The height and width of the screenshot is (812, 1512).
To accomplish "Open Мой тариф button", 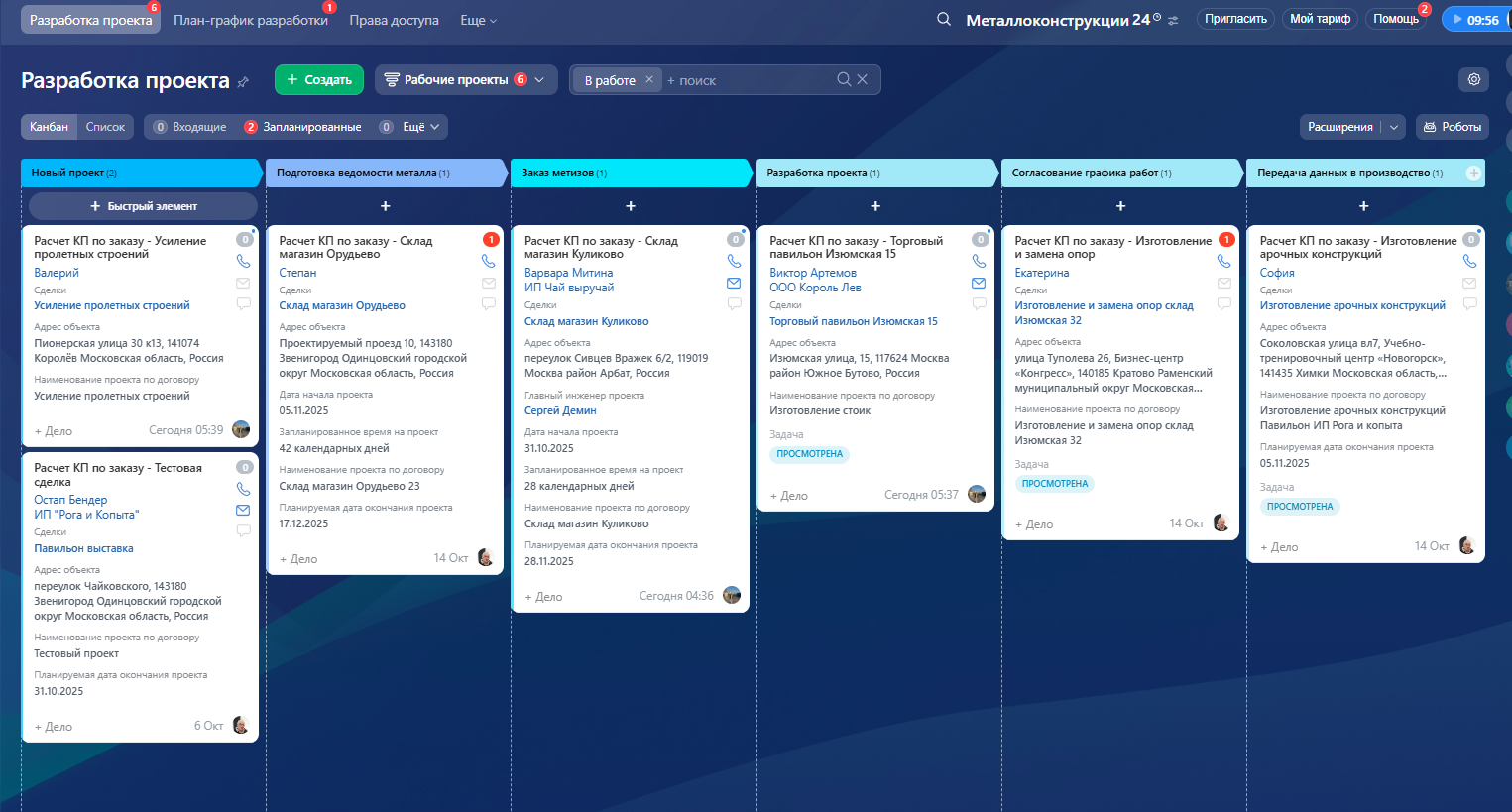I will pos(1320,19).
